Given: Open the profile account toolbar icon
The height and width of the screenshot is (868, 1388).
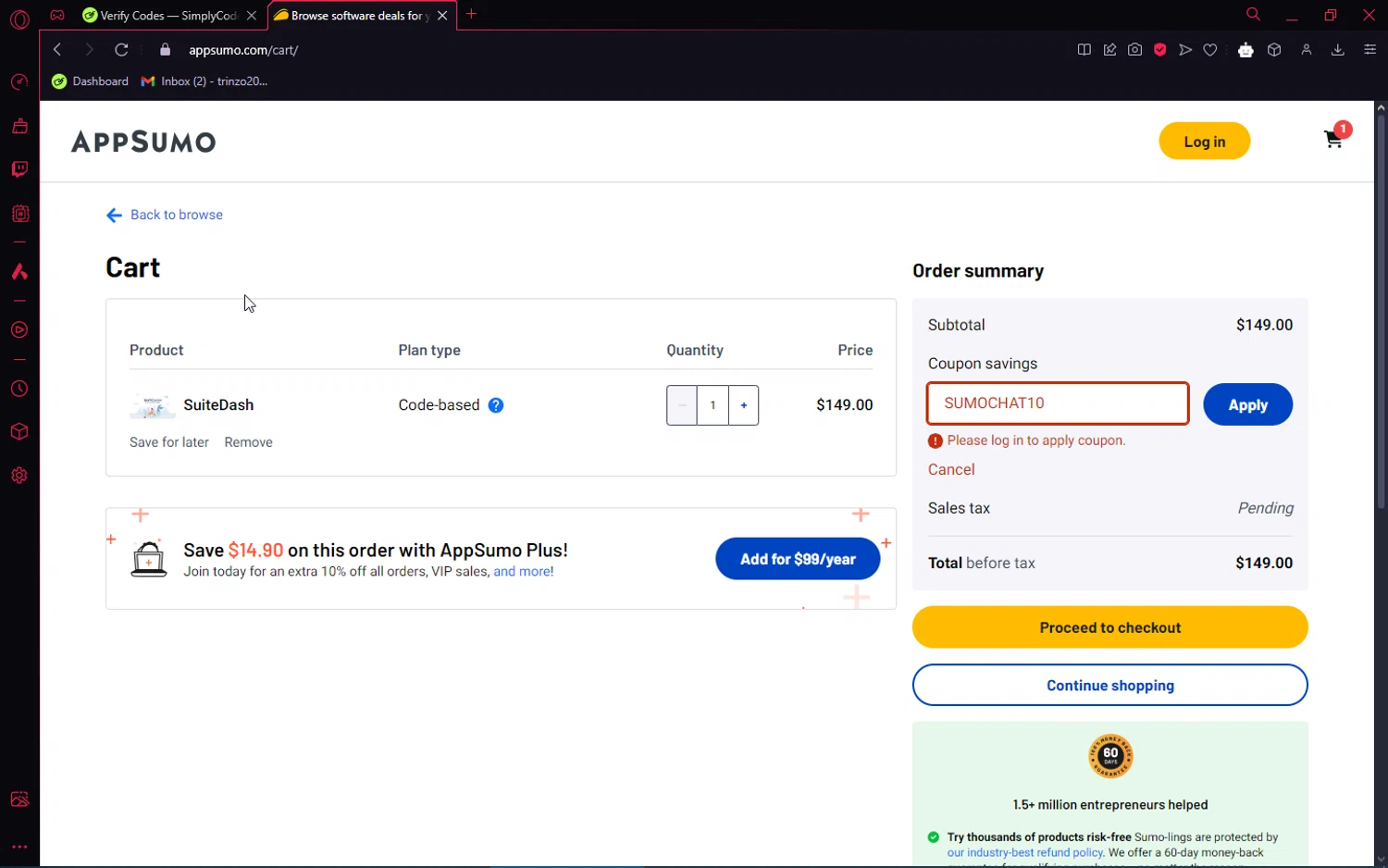Looking at the screenshot, I should 1307,50.
